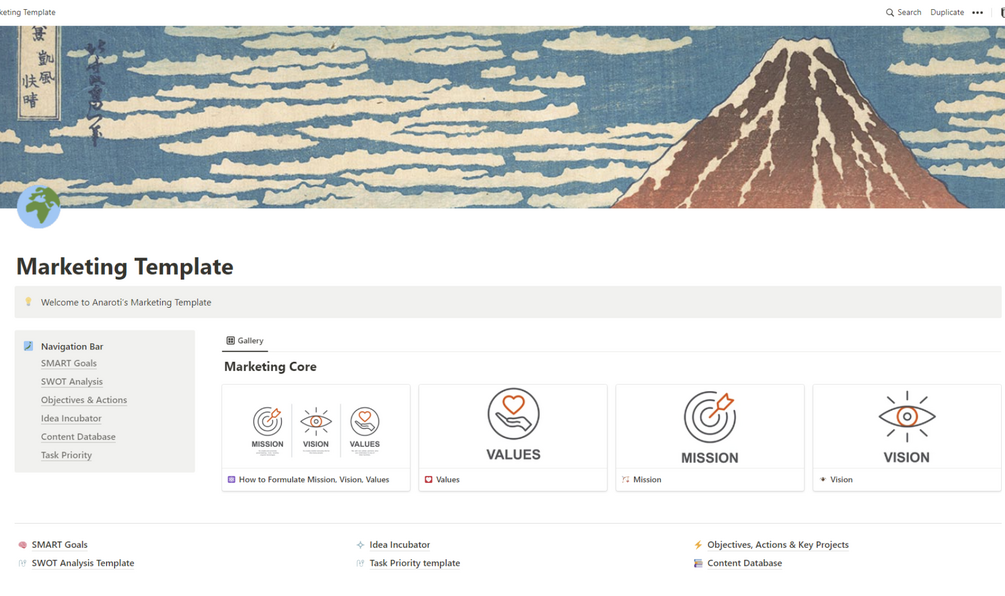The width and height of the screenshot is (1005, 596).
Task: Open the Idea Incubator page link at bottom
Action: pos(399,545)
